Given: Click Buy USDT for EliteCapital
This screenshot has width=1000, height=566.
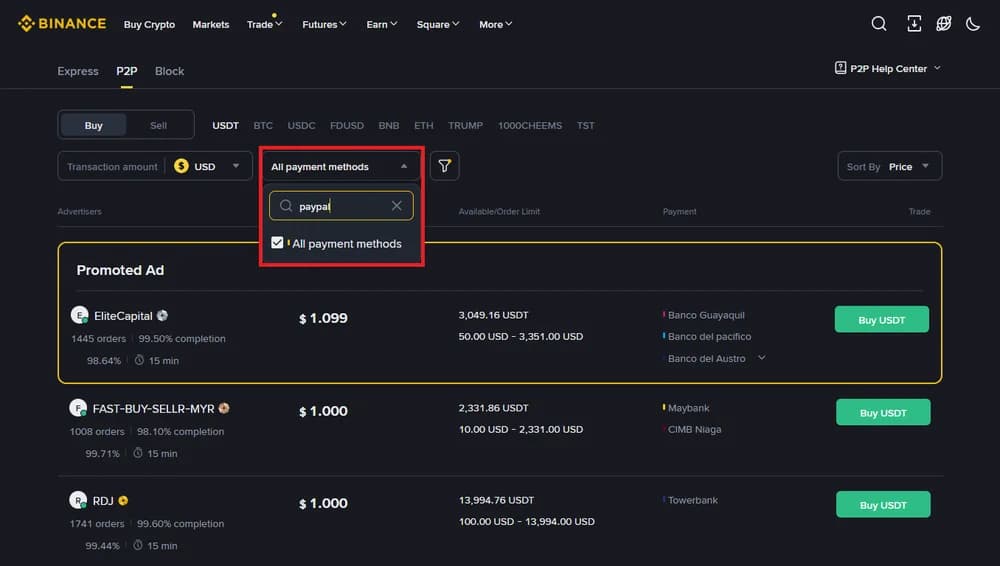Looking at the screenshot, I should tap(881, 319).
